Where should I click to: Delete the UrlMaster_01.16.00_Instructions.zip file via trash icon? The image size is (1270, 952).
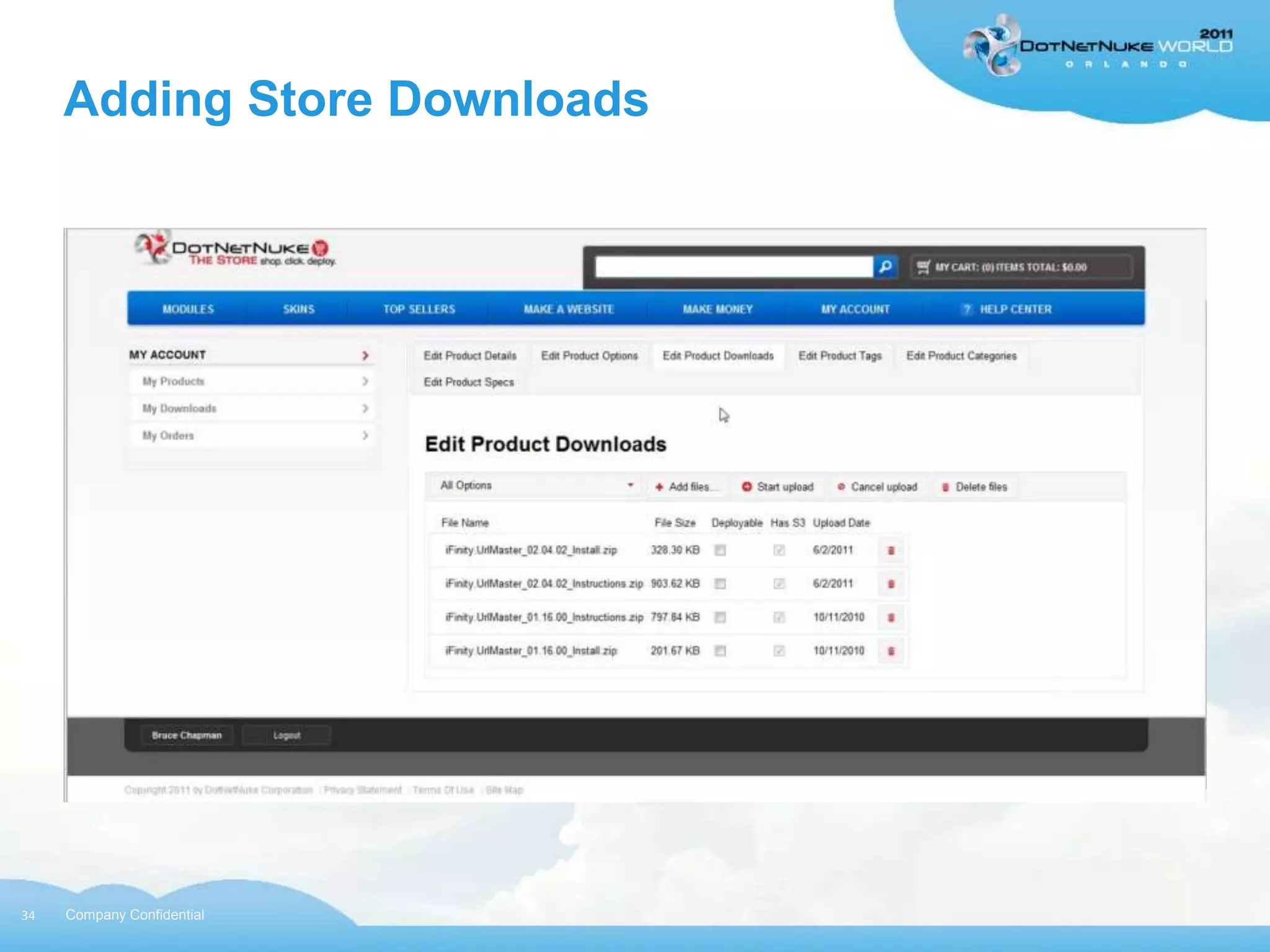click(891, 617)
